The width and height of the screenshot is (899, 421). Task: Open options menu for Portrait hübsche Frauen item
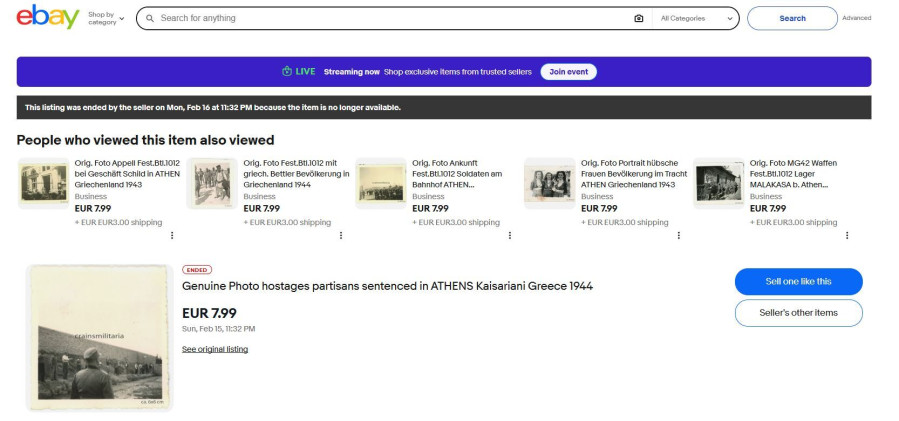(679, 236)
